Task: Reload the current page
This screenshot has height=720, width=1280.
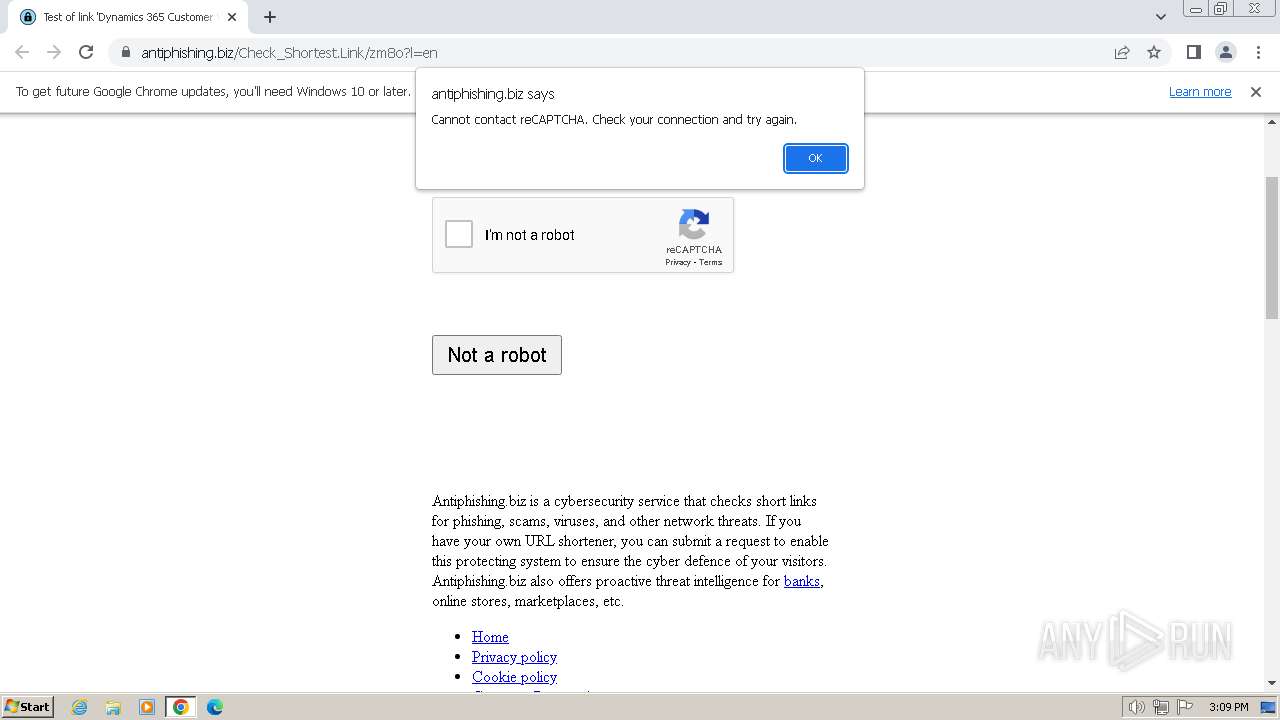Action: click(86, 52)
